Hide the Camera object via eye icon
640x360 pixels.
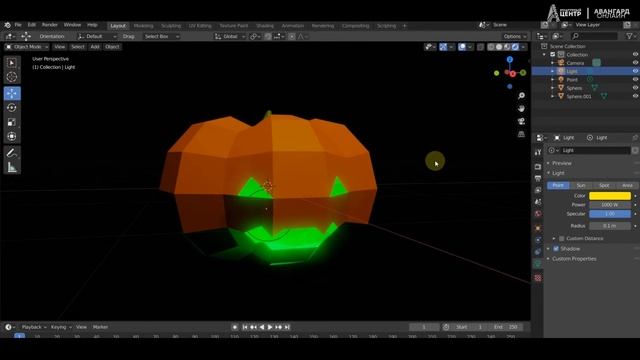[635, 63]
